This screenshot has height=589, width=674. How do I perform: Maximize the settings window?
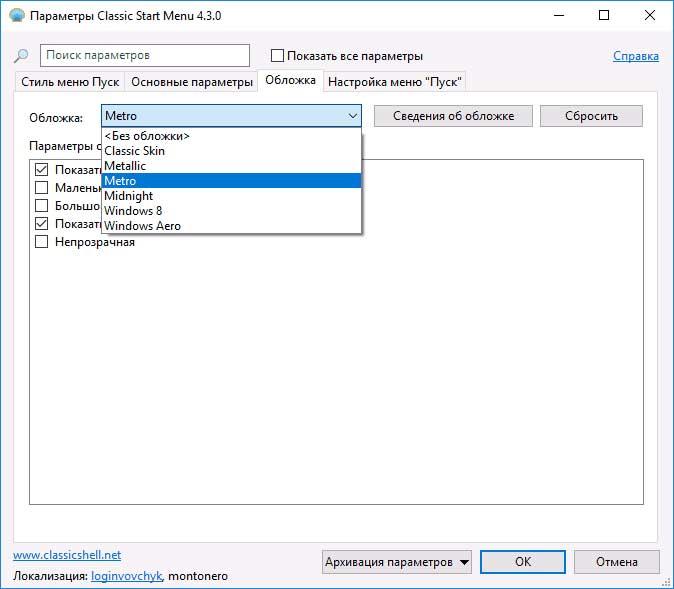[604, 15]
